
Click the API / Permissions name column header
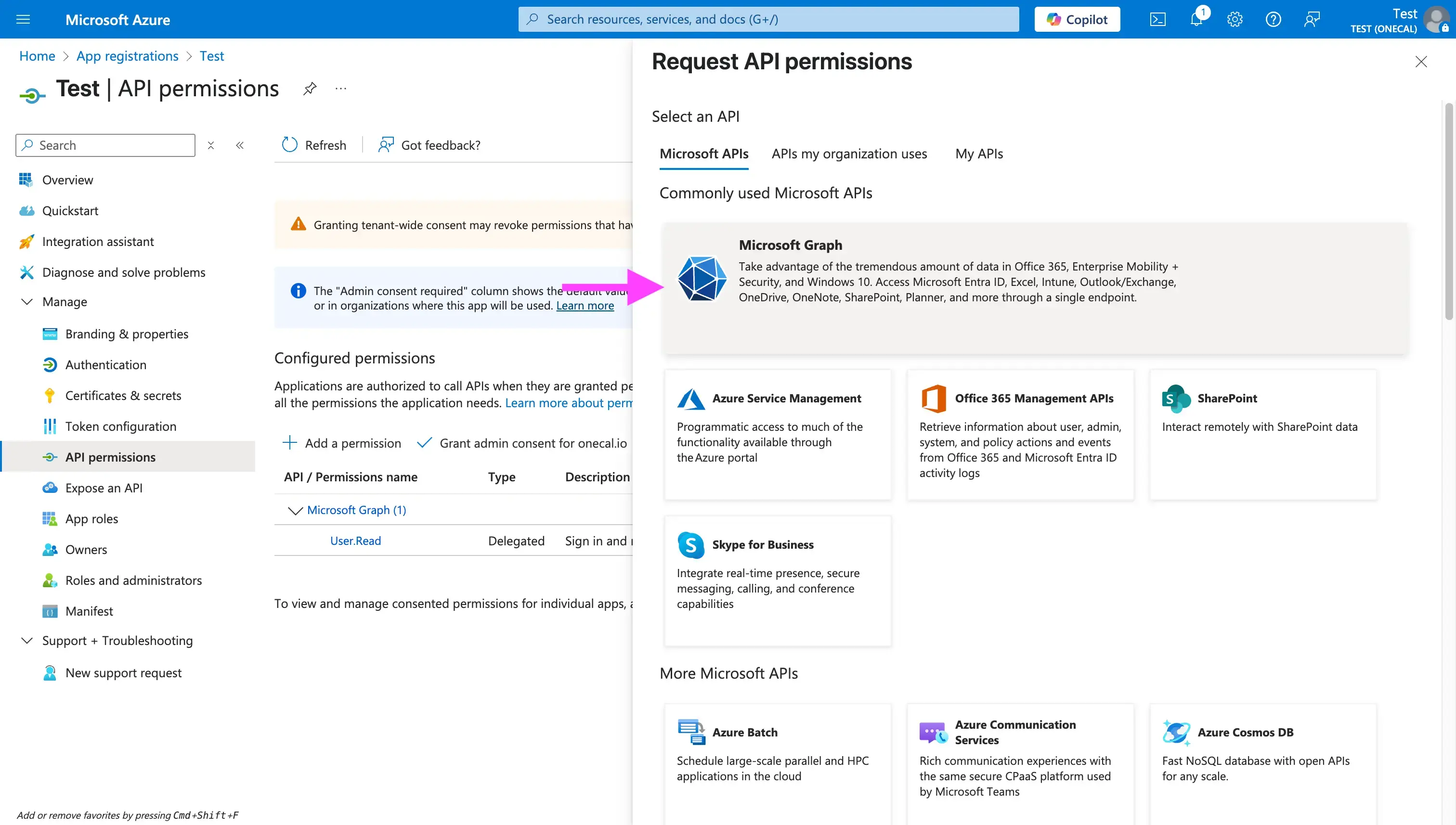tap(350, 477)
